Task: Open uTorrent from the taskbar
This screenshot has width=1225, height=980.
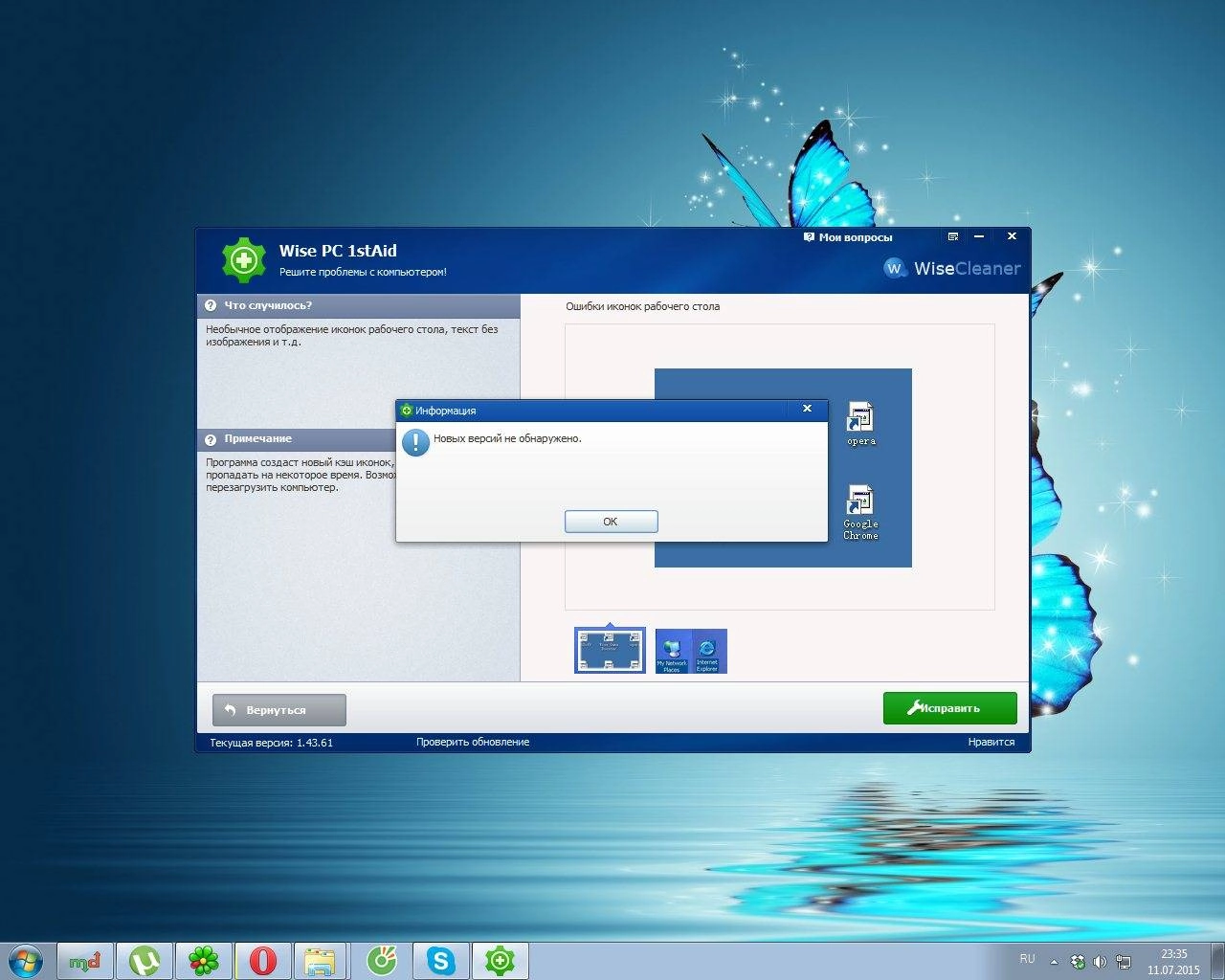Action: (145, 961)
